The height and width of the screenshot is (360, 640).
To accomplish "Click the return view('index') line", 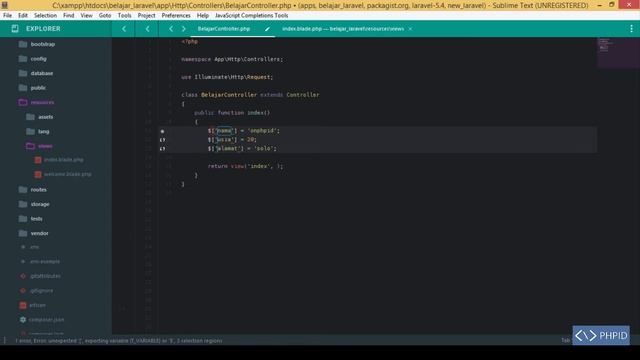I will point(245,166).
